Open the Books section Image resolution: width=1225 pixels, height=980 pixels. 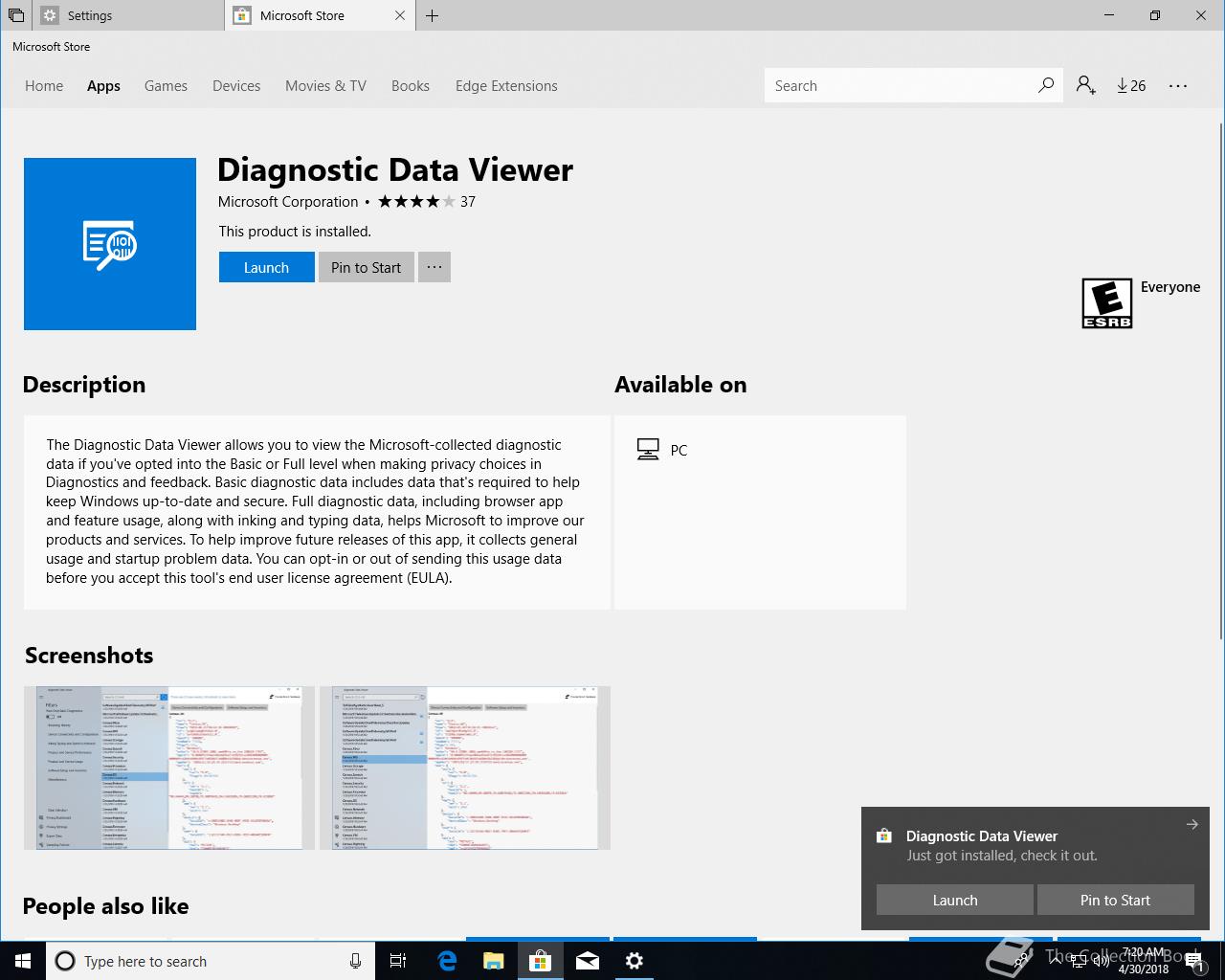pyautogui.click(x=410, y=85)
